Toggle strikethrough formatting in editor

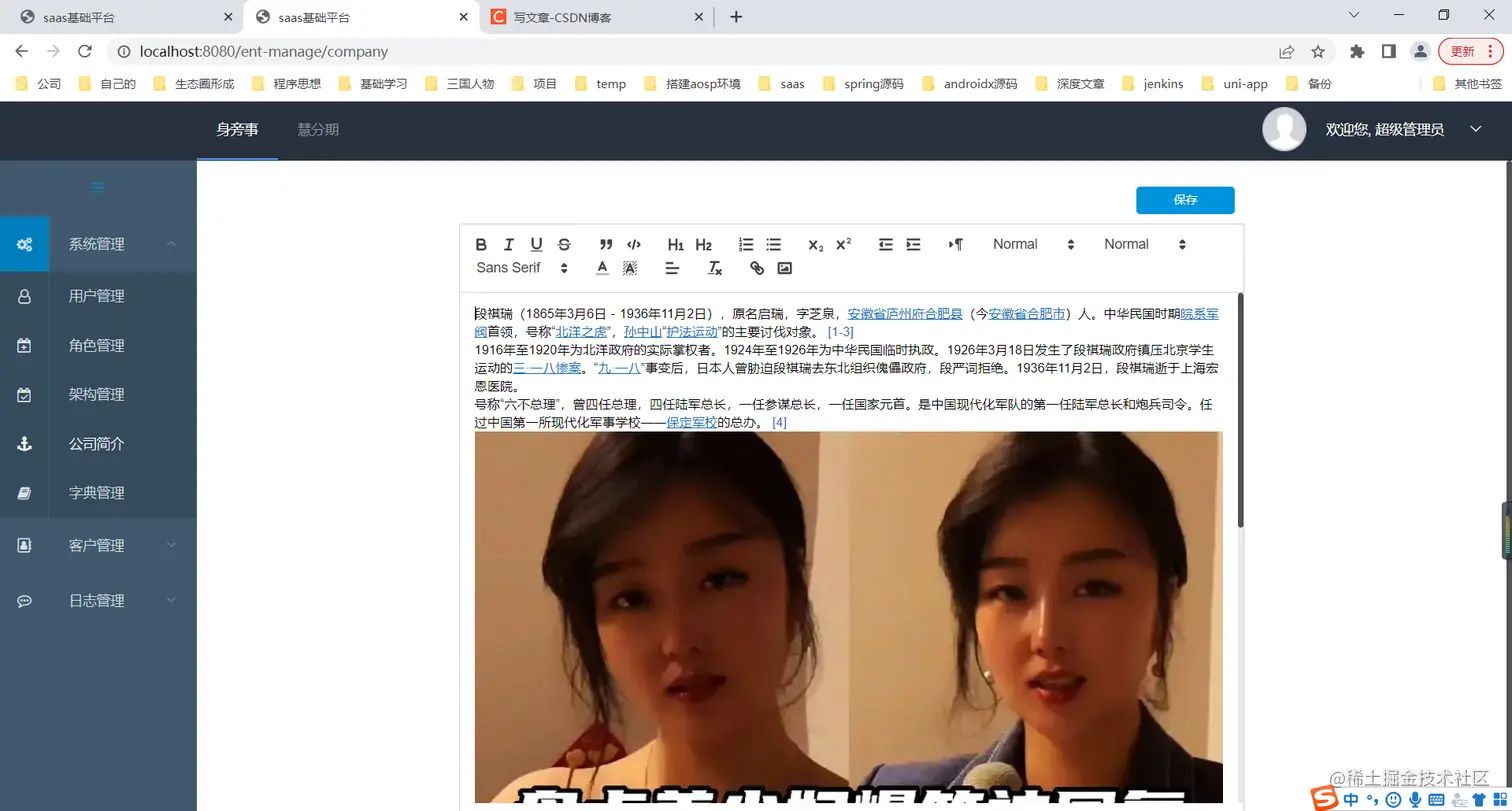point(564,245)
